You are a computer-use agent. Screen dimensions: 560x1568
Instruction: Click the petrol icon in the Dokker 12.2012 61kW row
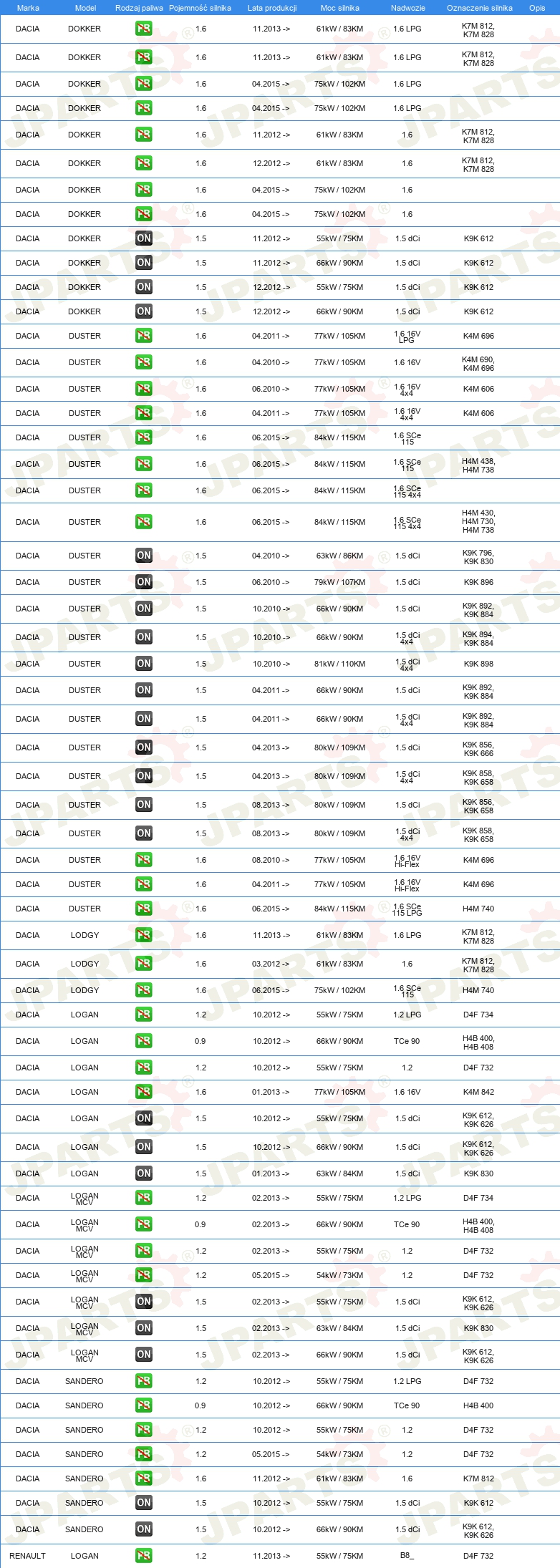144,163
